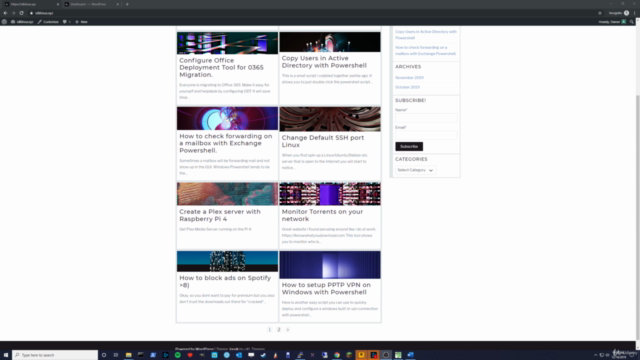This screenshot has width=640, height=360.
Task: Click the browser back arrow
Action: [x=5, y=13]
